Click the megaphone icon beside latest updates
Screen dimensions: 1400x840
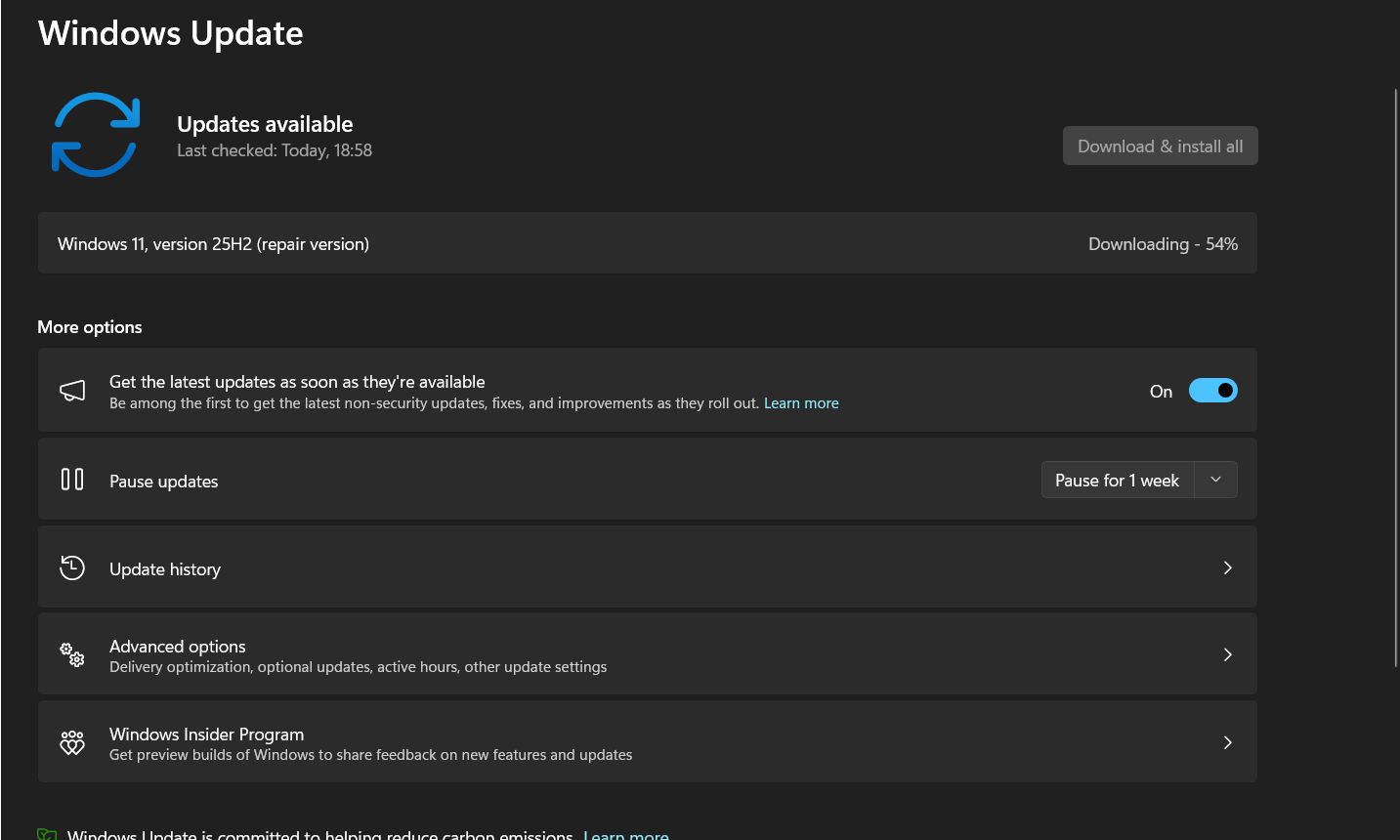(72, 391)
